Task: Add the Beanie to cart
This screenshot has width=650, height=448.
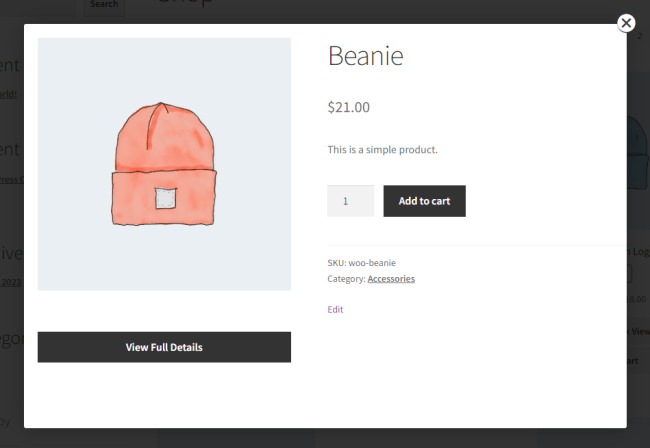Action: [x=424, y=201]
